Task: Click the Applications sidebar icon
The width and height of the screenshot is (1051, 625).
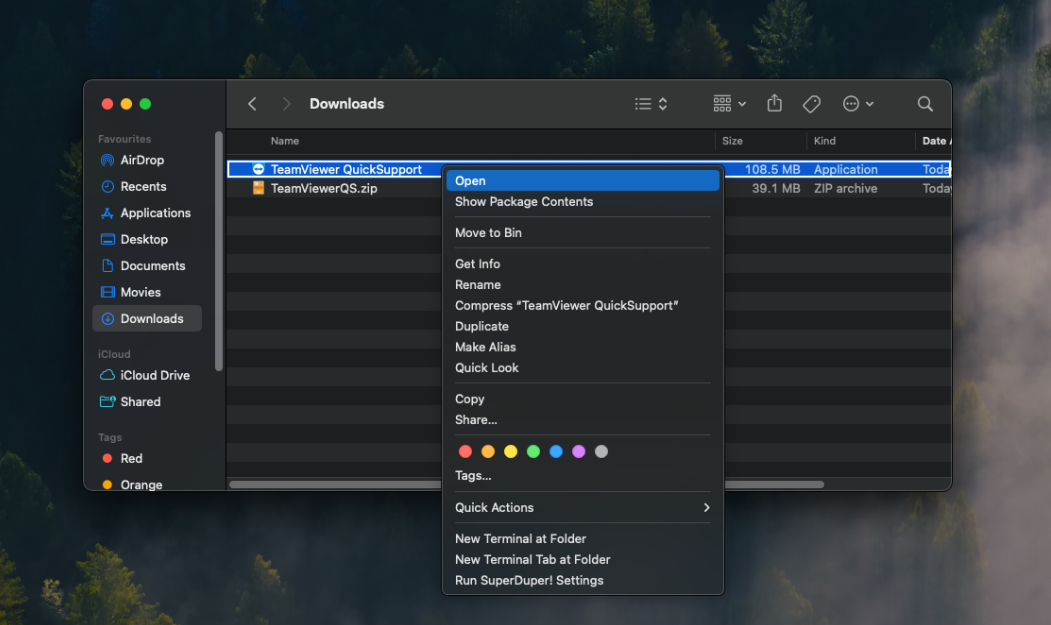Action: tap(107, 213)
